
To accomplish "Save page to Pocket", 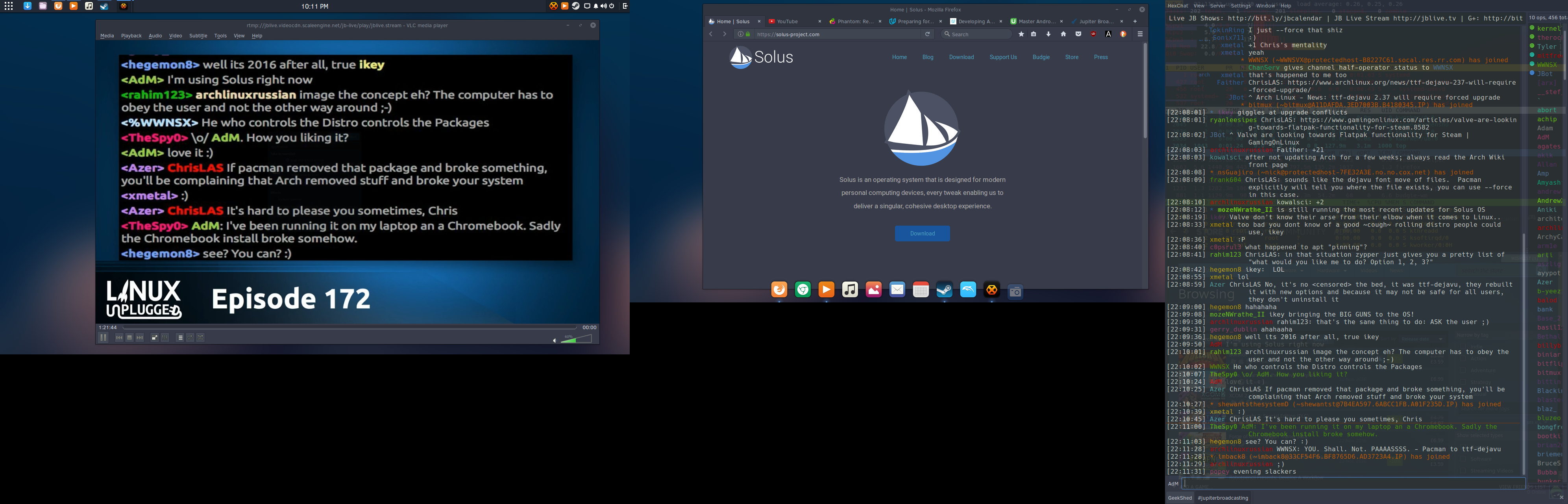I will coord(1078,34).
